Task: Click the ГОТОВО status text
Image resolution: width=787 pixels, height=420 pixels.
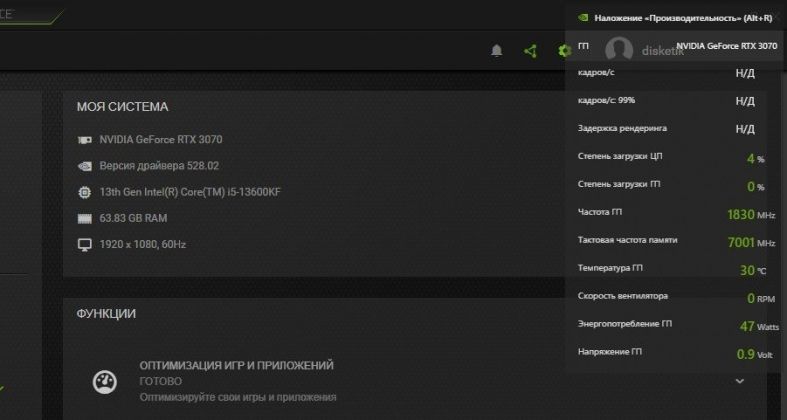Action: (x=161, y=382)
